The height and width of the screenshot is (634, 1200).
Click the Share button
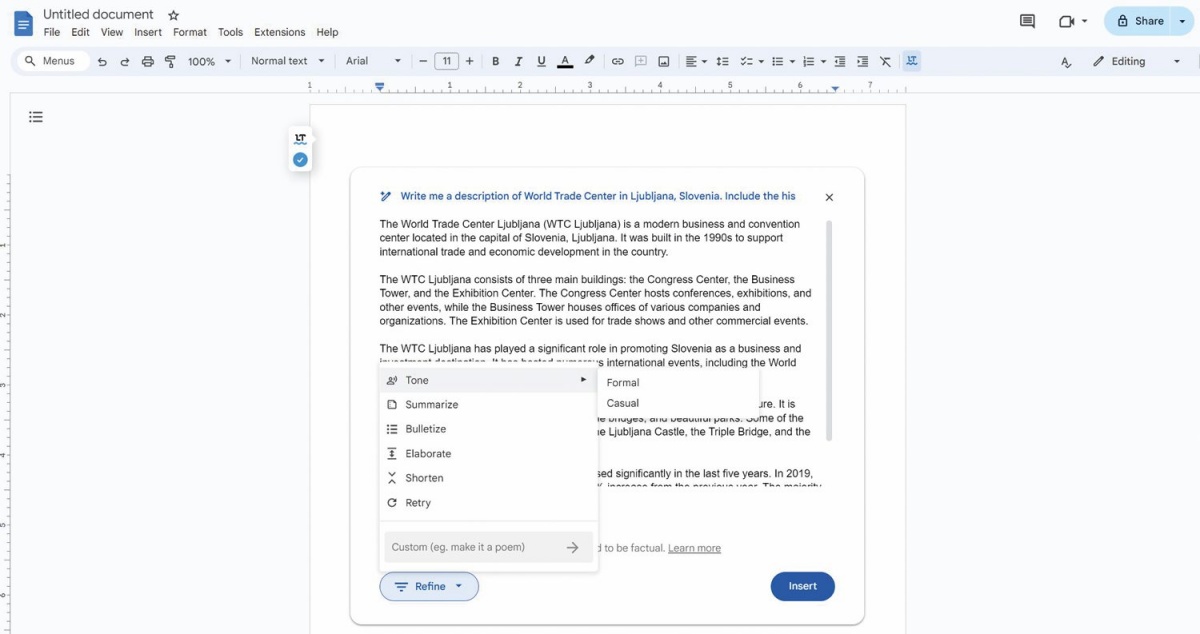click(x=1140, y=21)
